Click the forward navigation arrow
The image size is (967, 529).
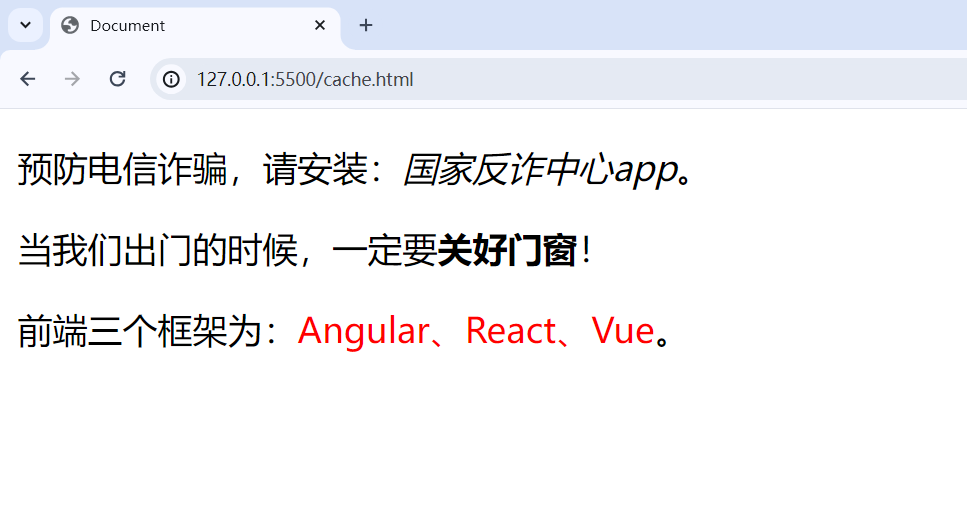72,79
